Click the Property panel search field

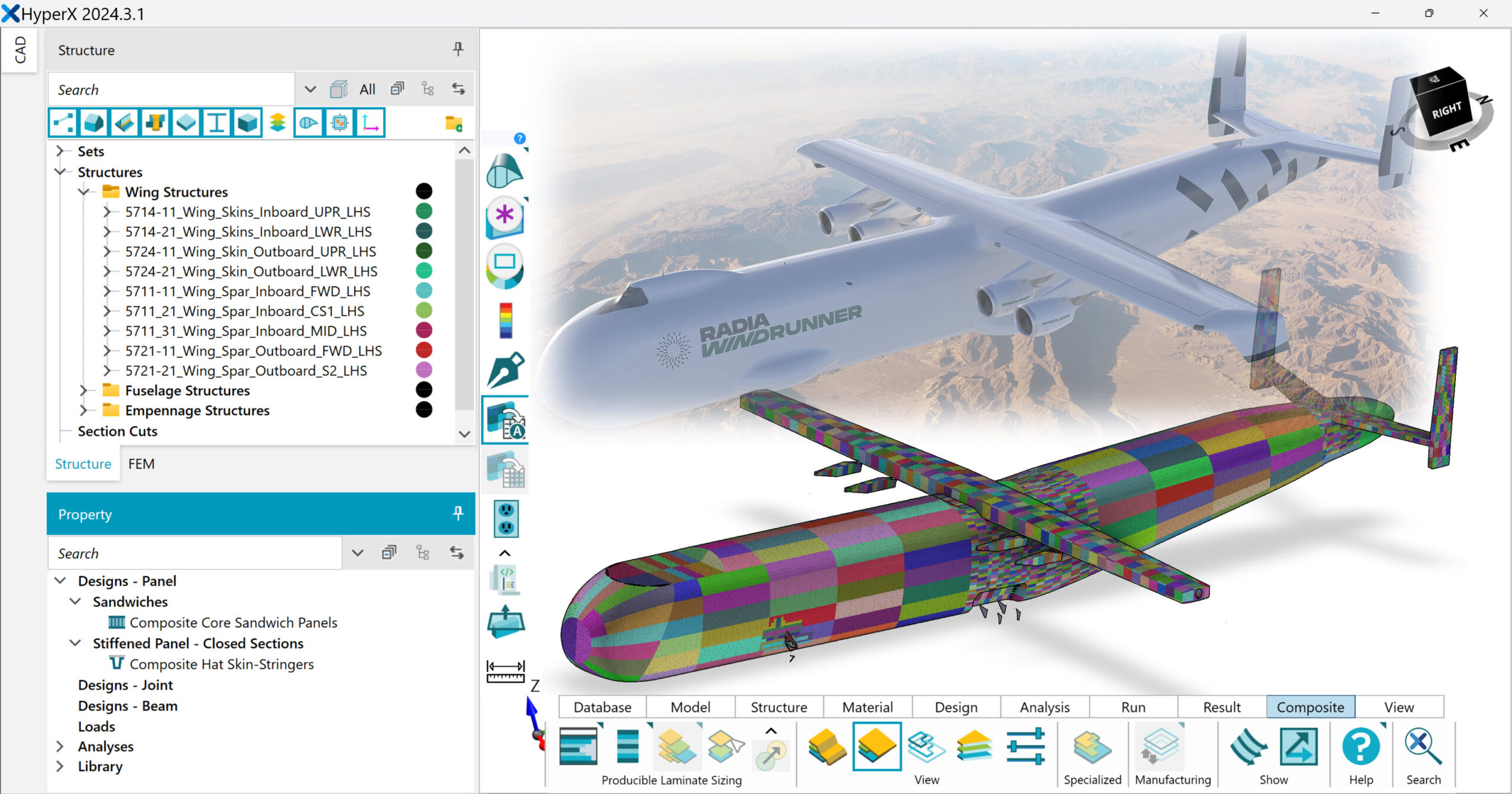195,554
